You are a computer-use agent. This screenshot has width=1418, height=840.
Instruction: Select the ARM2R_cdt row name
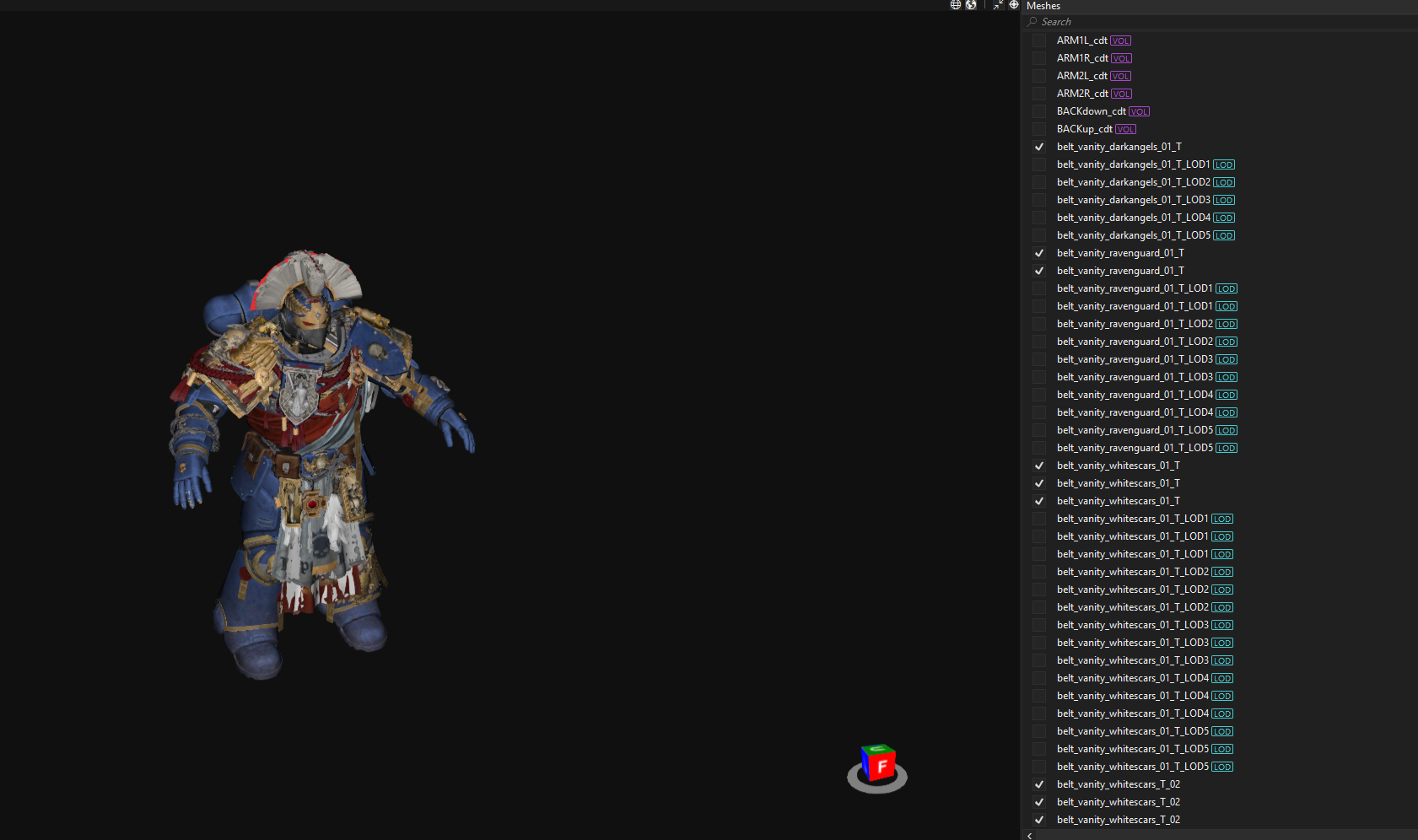(1082, 94)
